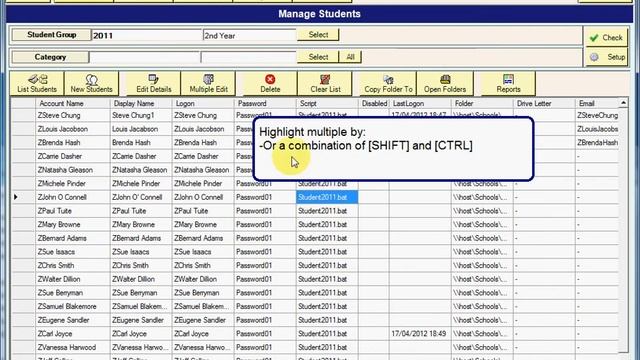The image size is (640, 360).
Task: Click the Copy Folder To icon
Action: 388,83
